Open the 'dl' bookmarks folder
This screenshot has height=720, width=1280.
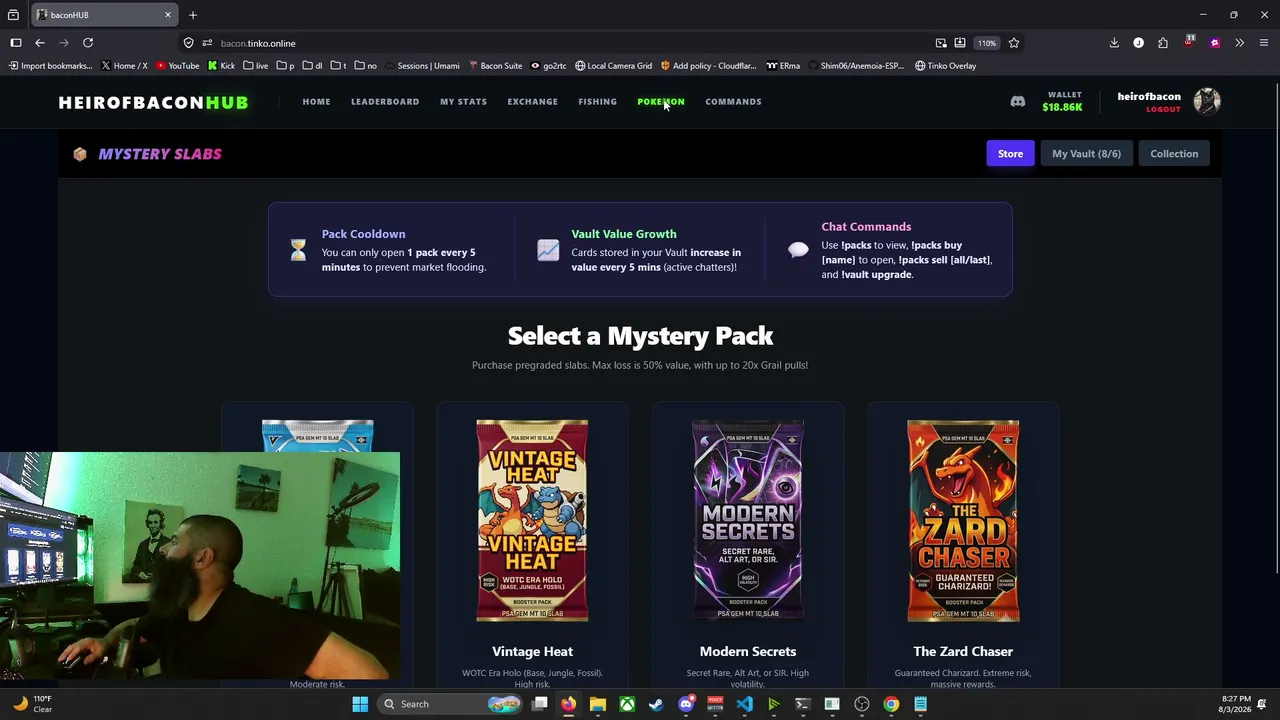312,66
